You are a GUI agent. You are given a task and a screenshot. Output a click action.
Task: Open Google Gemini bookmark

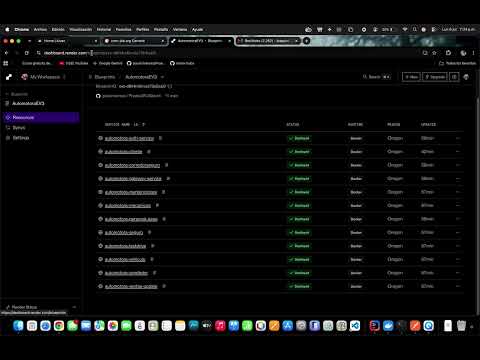click(107, 63)
